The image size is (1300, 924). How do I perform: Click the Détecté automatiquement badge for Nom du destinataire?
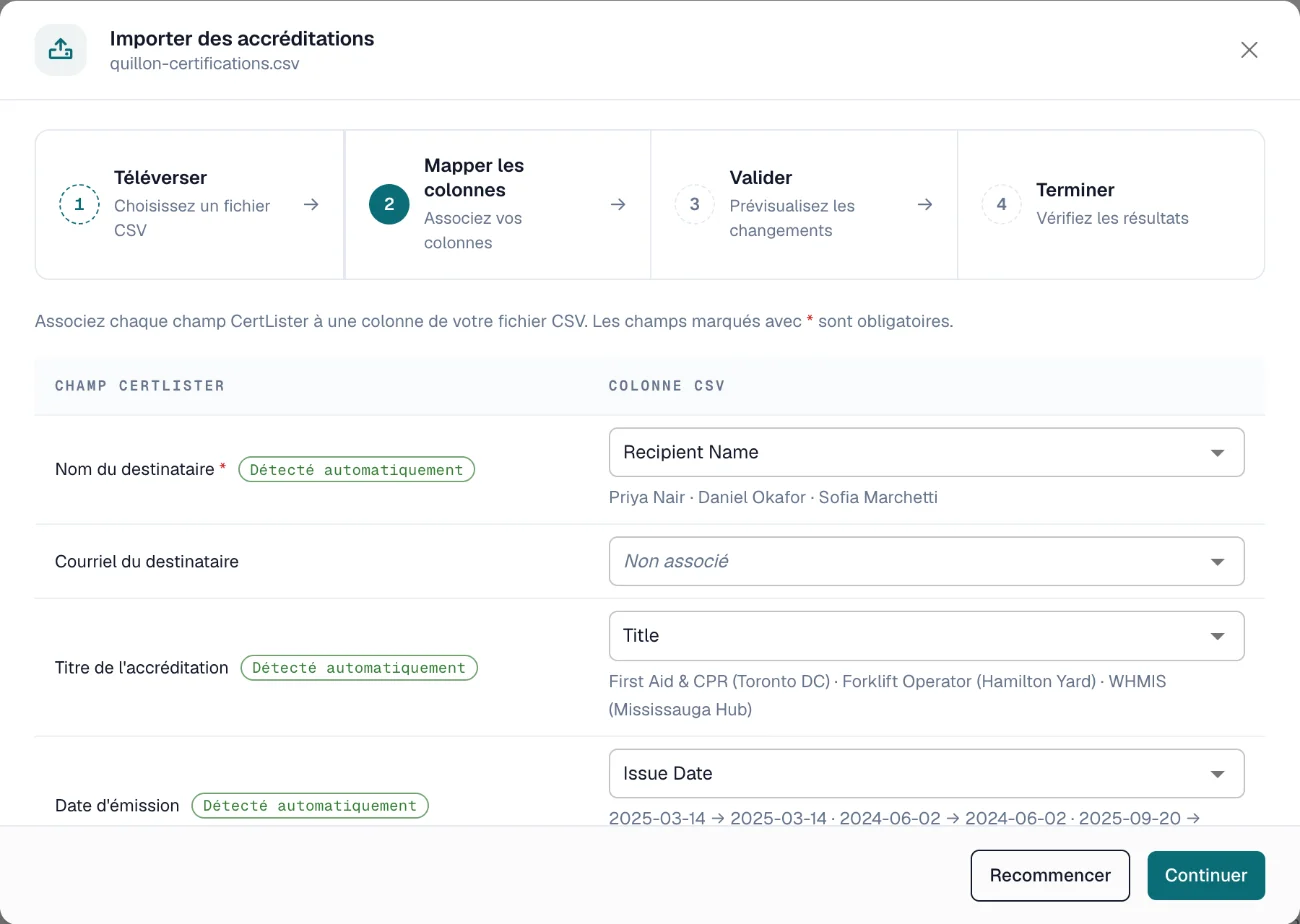pos(357,469)
